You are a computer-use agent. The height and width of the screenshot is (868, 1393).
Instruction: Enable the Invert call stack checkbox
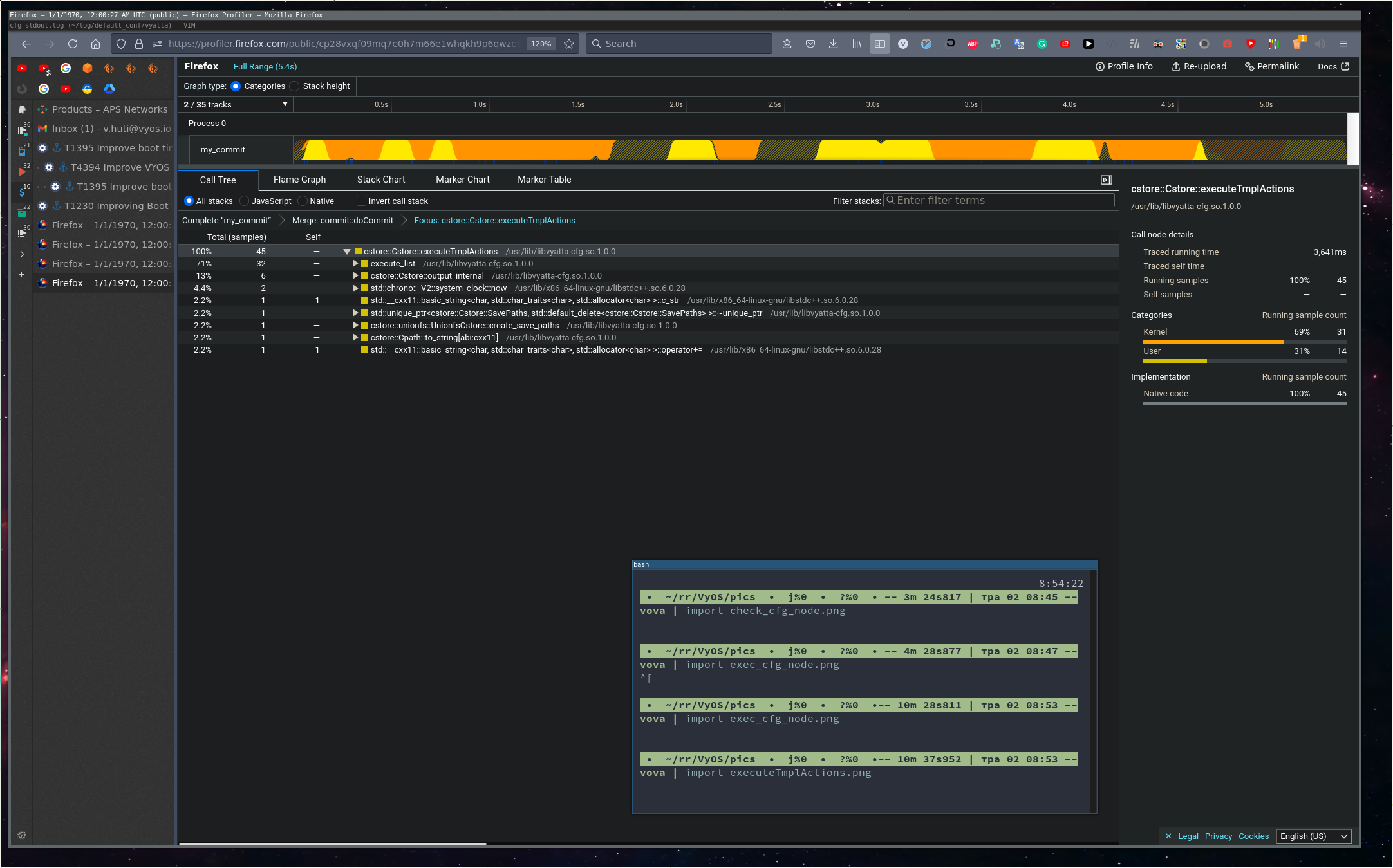[361, 201]
